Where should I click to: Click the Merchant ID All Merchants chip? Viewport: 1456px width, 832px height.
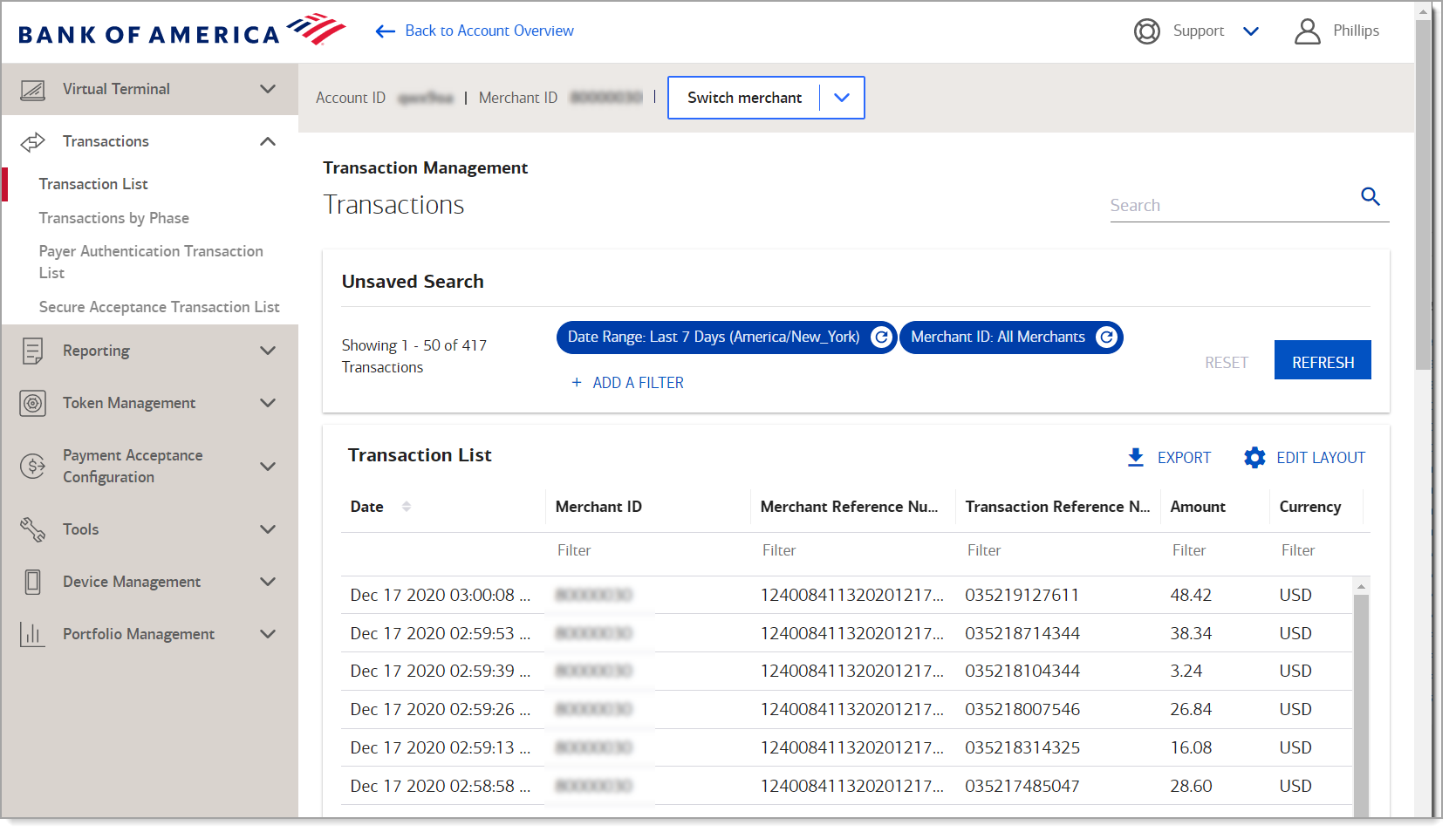pos(1011,338)
